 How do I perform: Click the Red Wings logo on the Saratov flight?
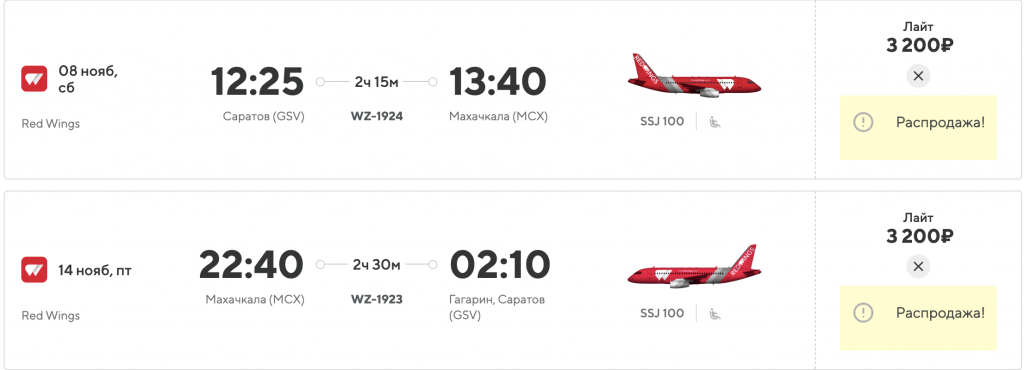(x=34, y=78)
